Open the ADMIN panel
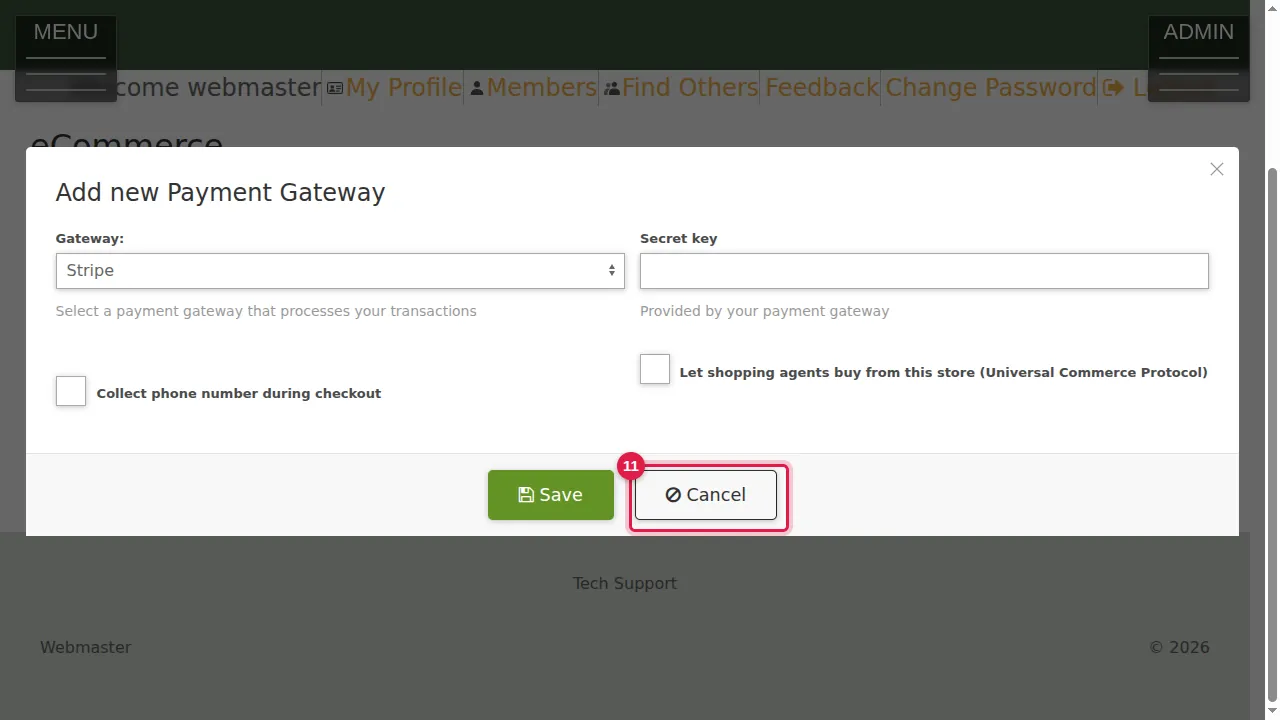This screenshot has width=1280, height=720. (x=1199, y=58)
